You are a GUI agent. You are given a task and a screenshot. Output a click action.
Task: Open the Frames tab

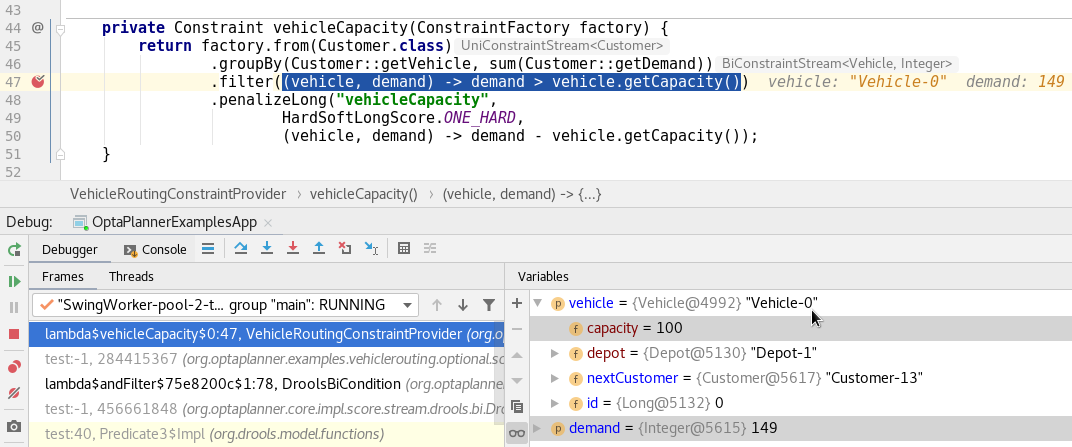(63, 277)
